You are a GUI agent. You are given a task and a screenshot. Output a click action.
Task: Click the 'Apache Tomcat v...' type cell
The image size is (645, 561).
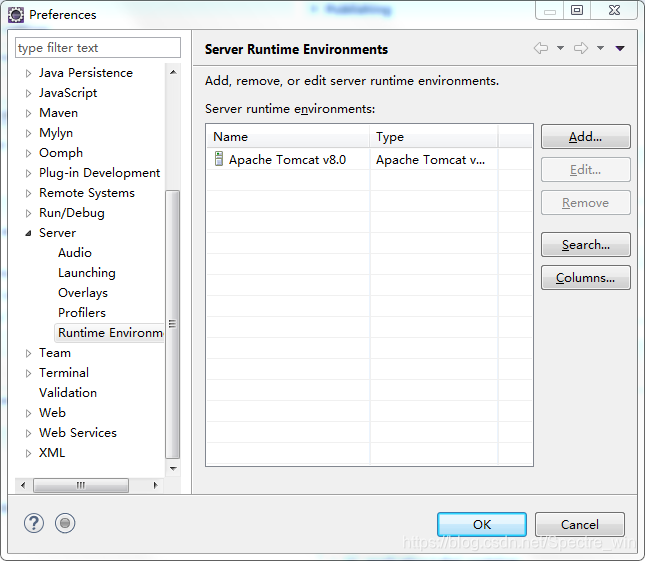coord(430,160)
